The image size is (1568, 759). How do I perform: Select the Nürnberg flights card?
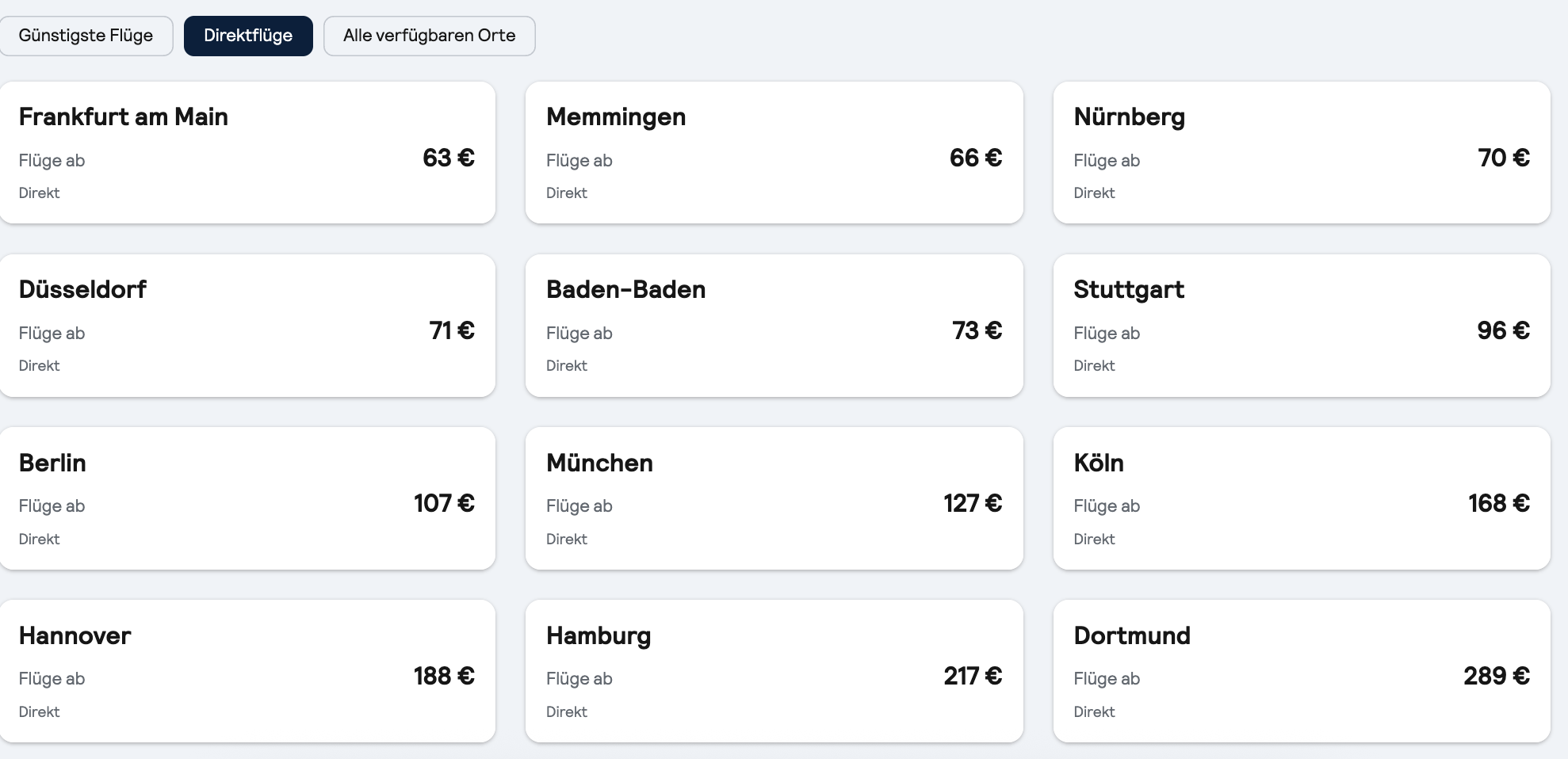(1302, 152)
